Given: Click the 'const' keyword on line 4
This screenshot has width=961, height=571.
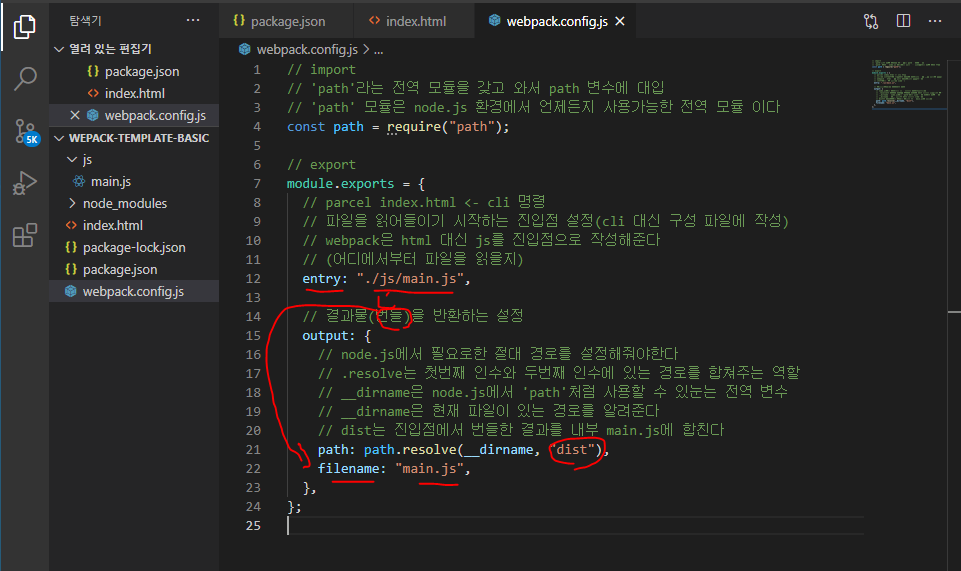Looking at the screenshot, I should pos(306,127).
